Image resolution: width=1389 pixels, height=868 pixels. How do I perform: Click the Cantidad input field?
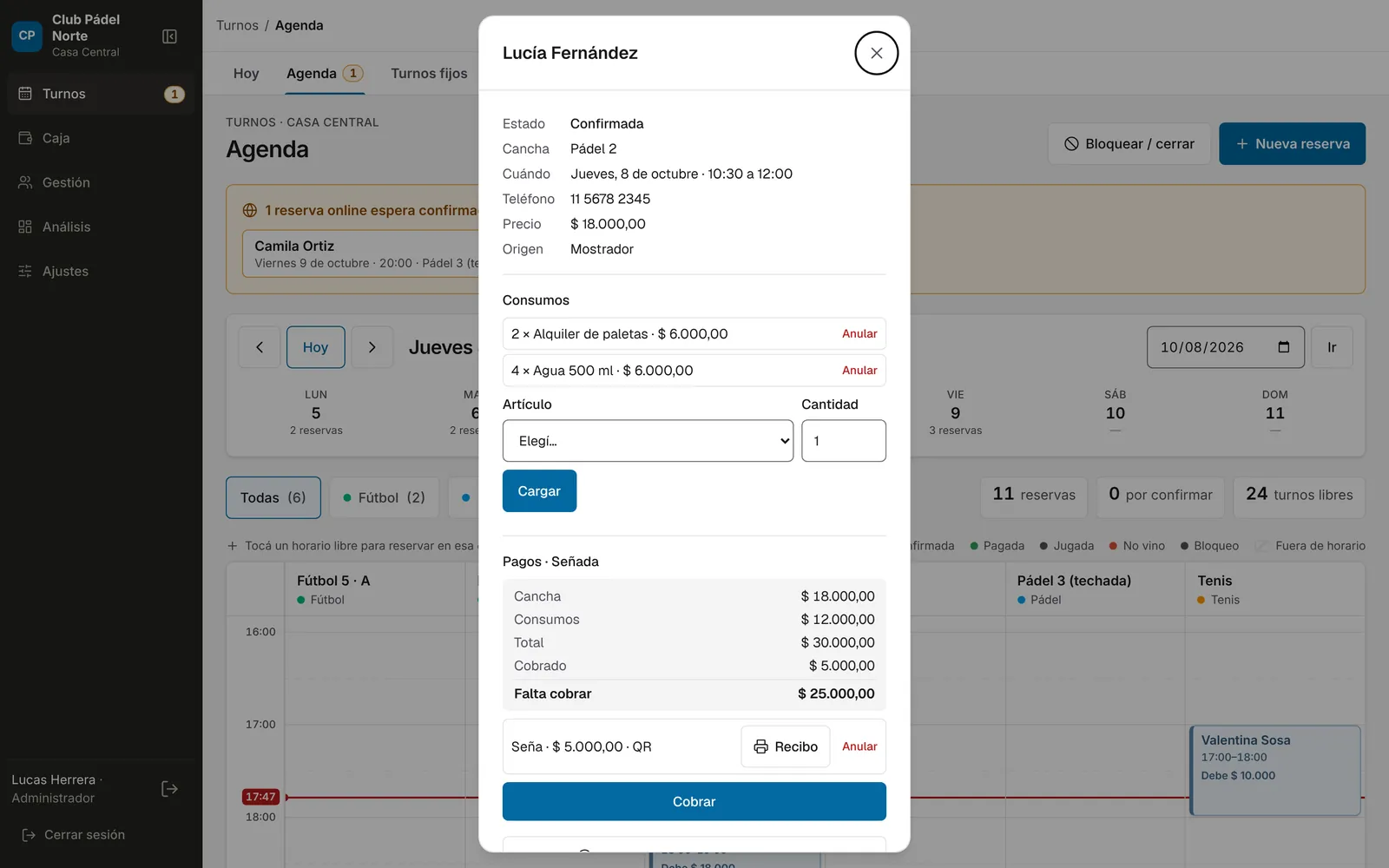click(844, 441)
